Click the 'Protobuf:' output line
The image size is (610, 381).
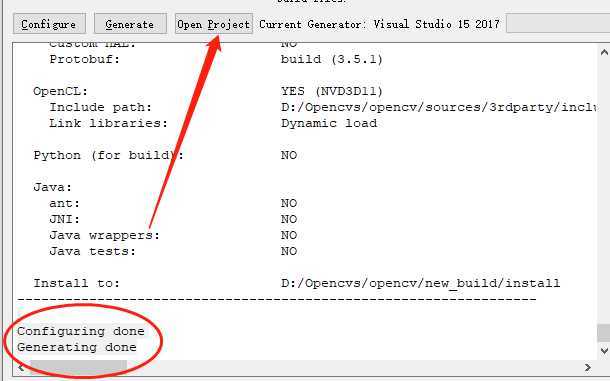pos(84,59)
